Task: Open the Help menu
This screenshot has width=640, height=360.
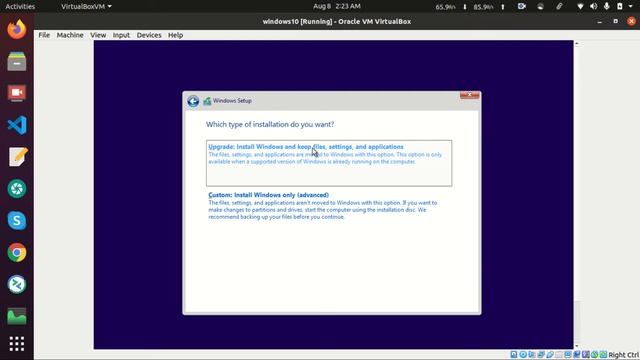Action: tap(176, 35)
